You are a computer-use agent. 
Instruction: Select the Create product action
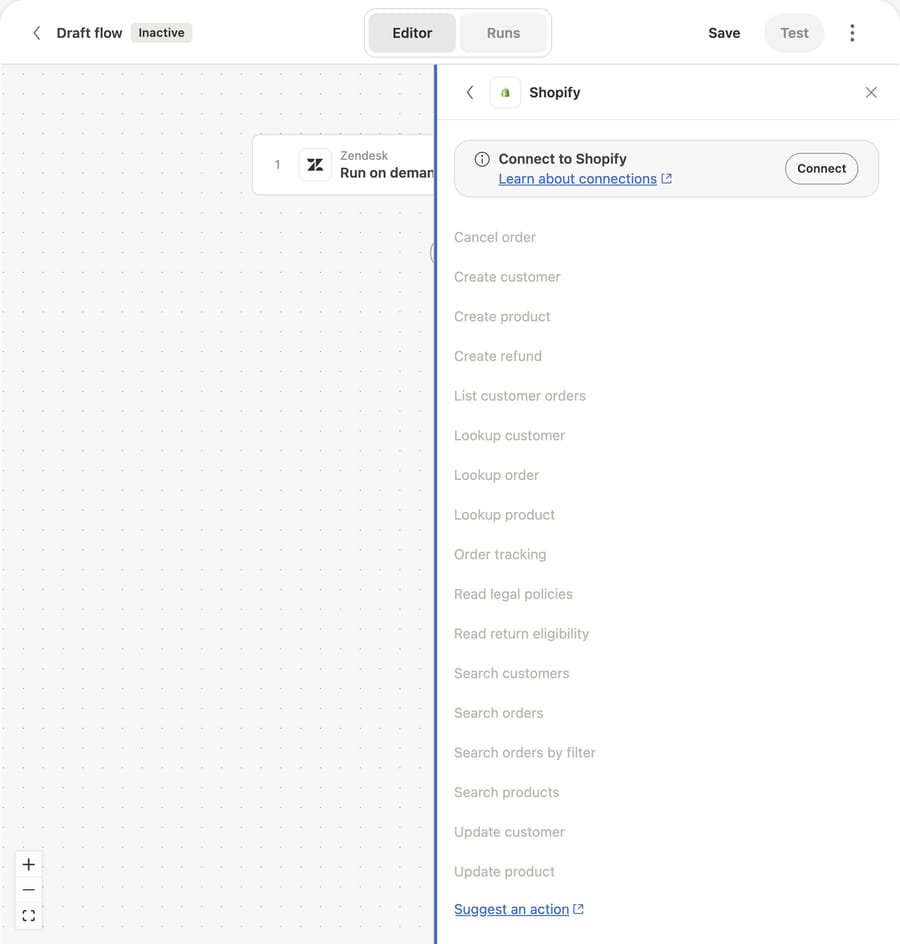point(502,317)
